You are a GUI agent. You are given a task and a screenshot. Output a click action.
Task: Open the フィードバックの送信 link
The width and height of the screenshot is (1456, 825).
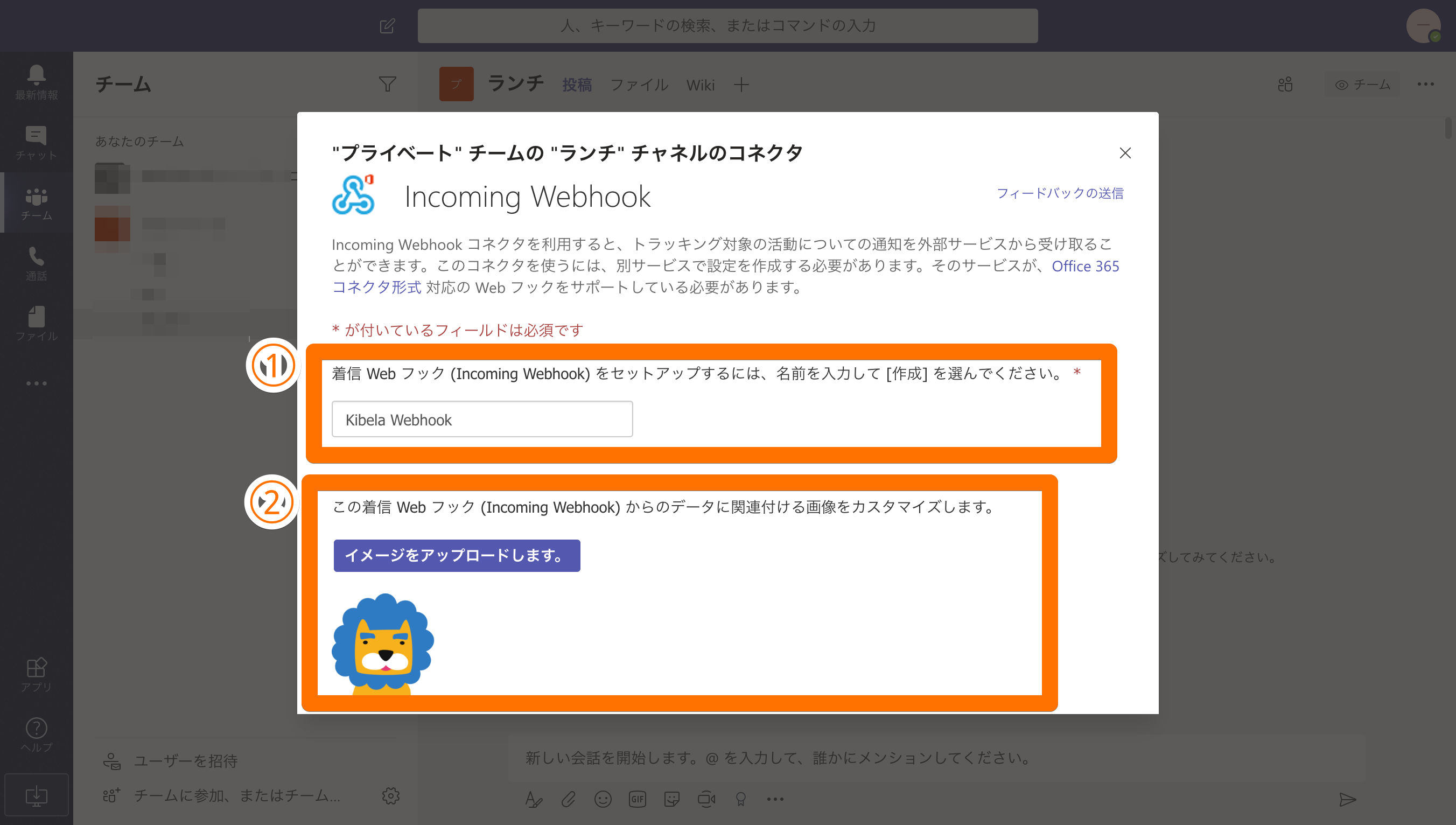[x=1060, y=193]
